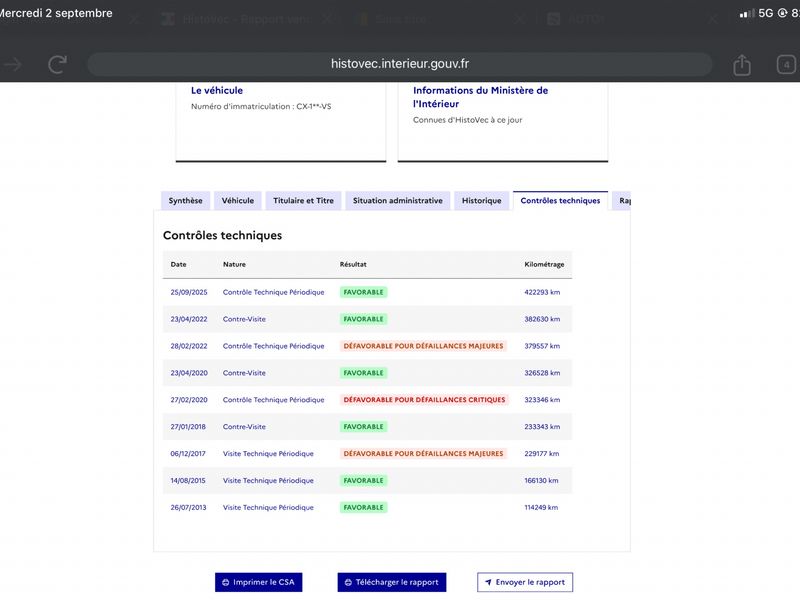This screenshot has width=800, height=600.
Task: Tap the Safari reload page icon
Action: (58, 64)
